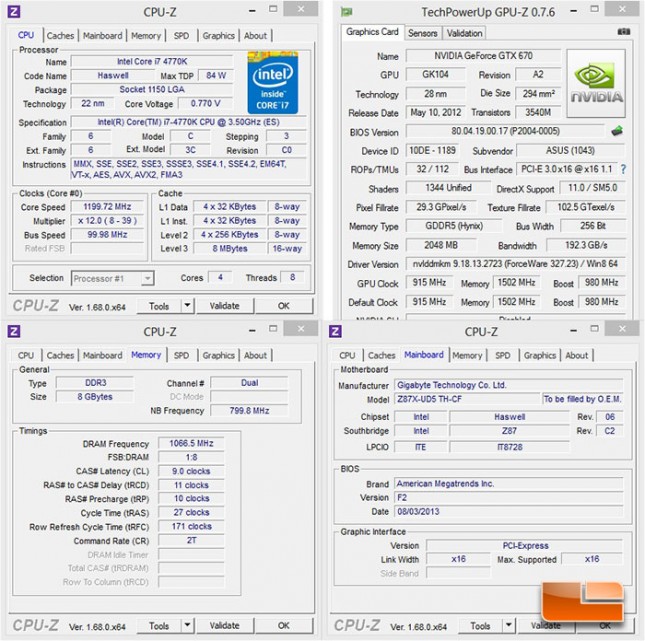Click Validate button in Memory window
The image size is (645, 641).
pos(225,626)
